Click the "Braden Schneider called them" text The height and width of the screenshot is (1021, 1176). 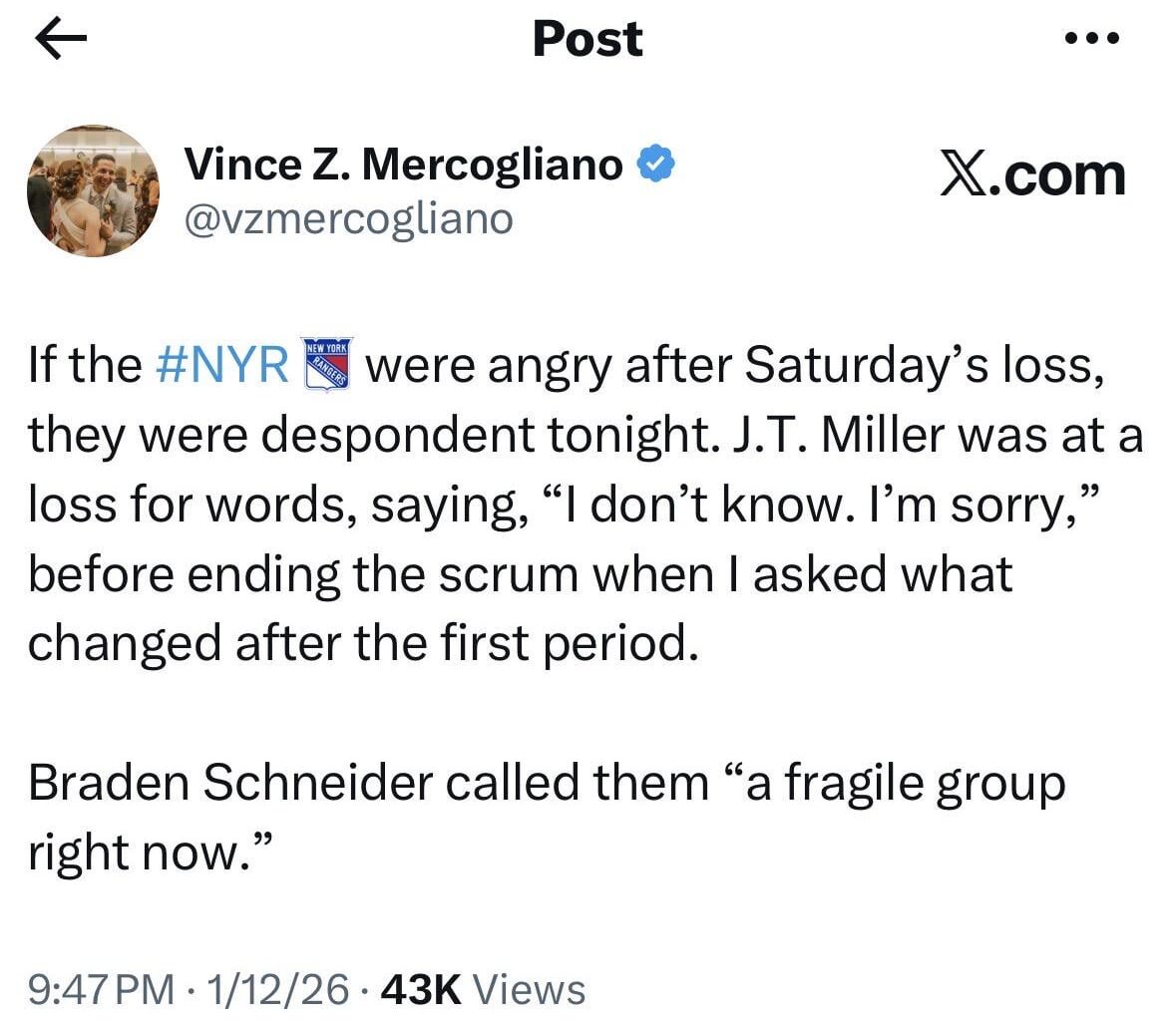(x=367, y=783)
